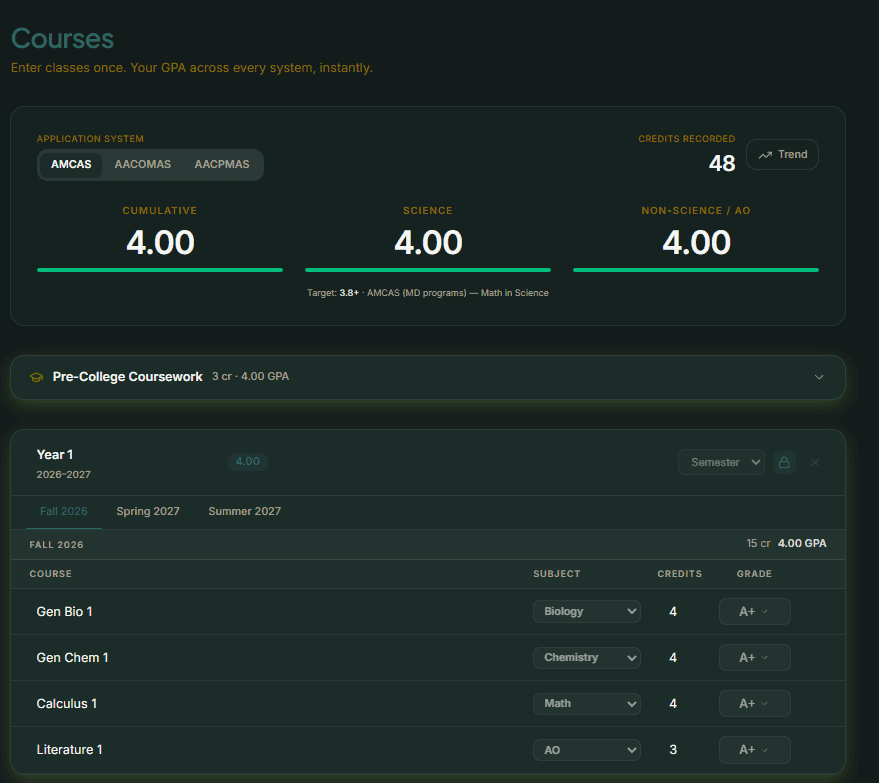Click the COURSE column header
This screenshot has height=783, width=879.
point(50,574)
